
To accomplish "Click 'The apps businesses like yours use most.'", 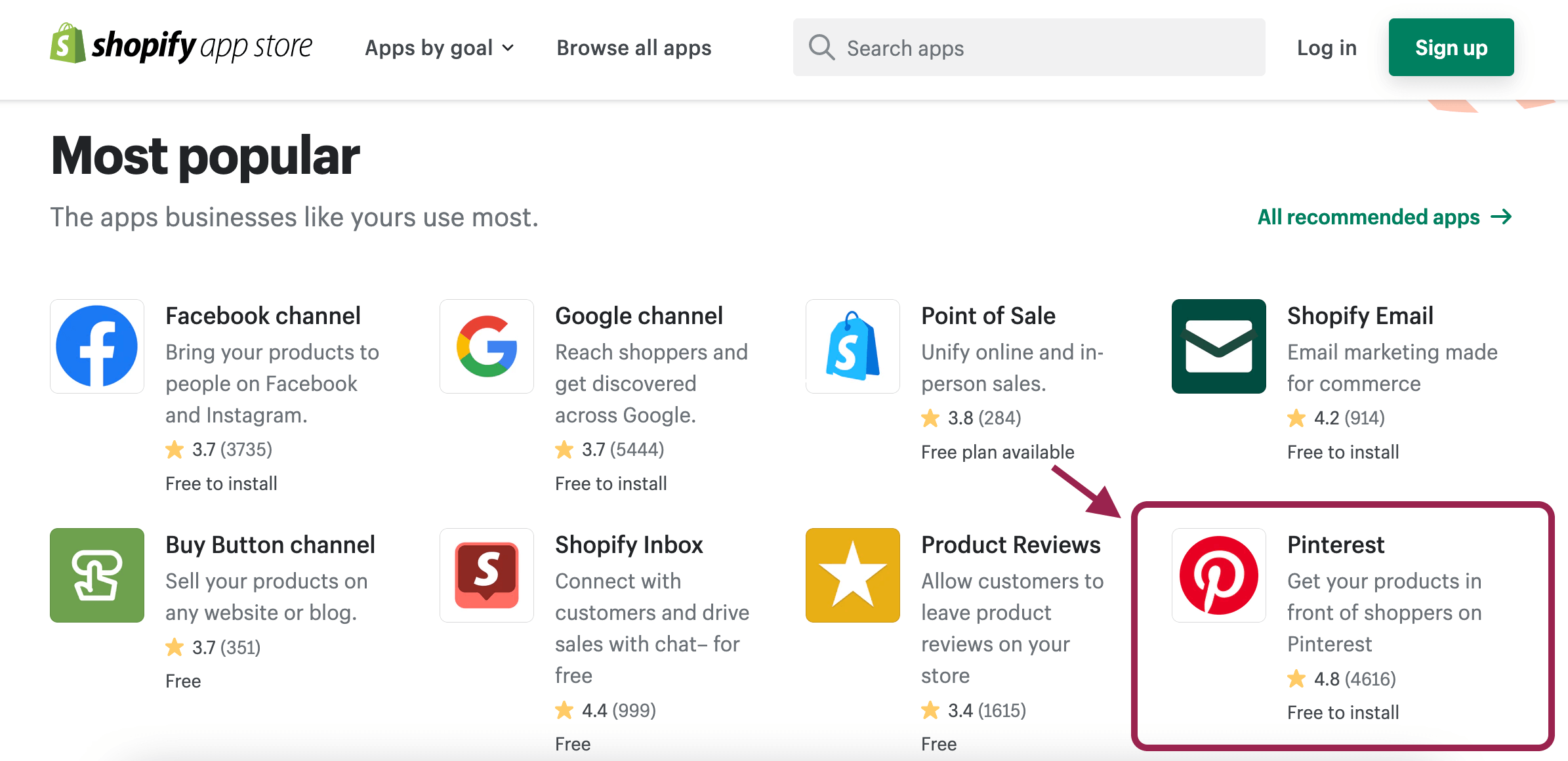I will 295,217.
